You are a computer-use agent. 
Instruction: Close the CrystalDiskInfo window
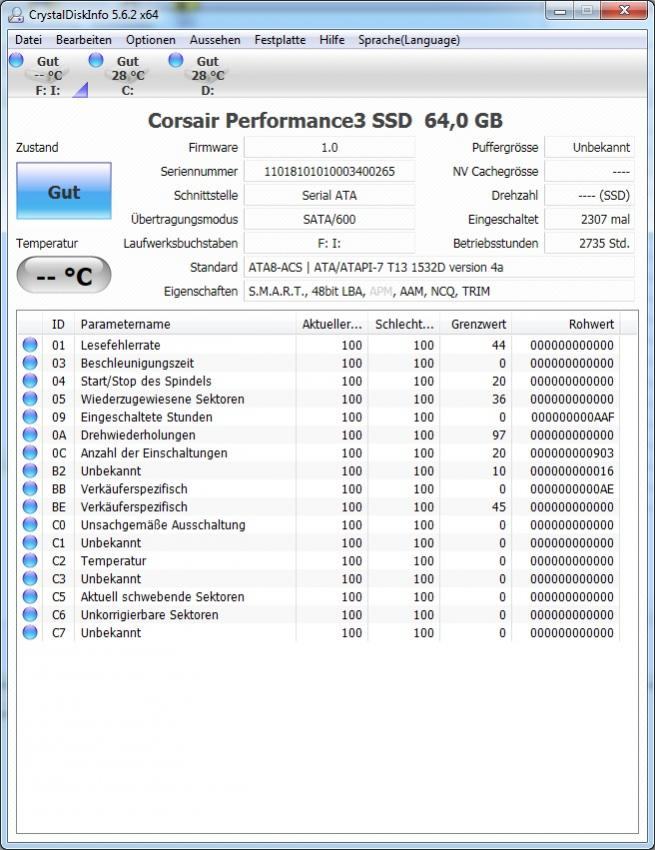(624, 10)
